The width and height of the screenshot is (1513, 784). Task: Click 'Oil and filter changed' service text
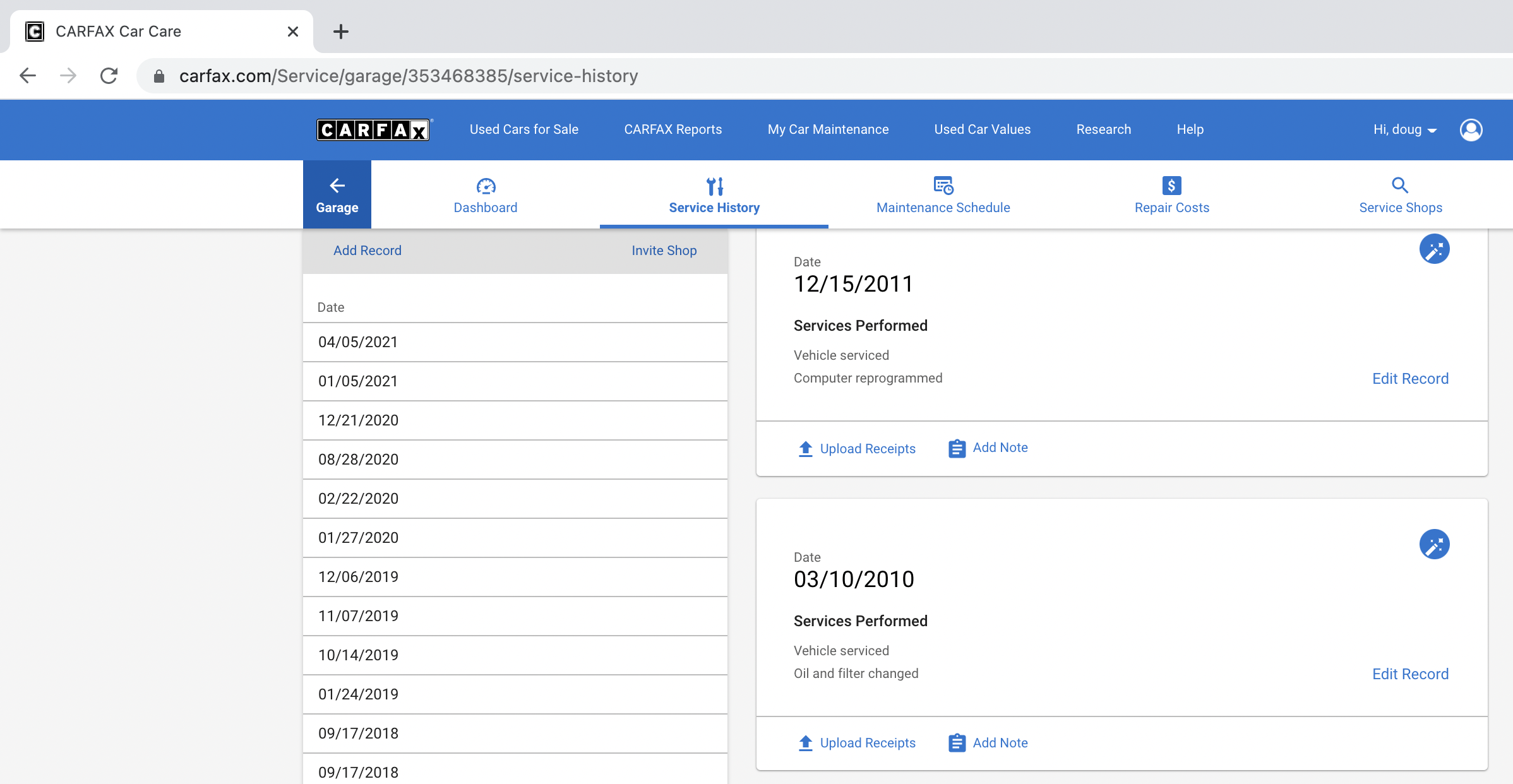coord(856,674)
